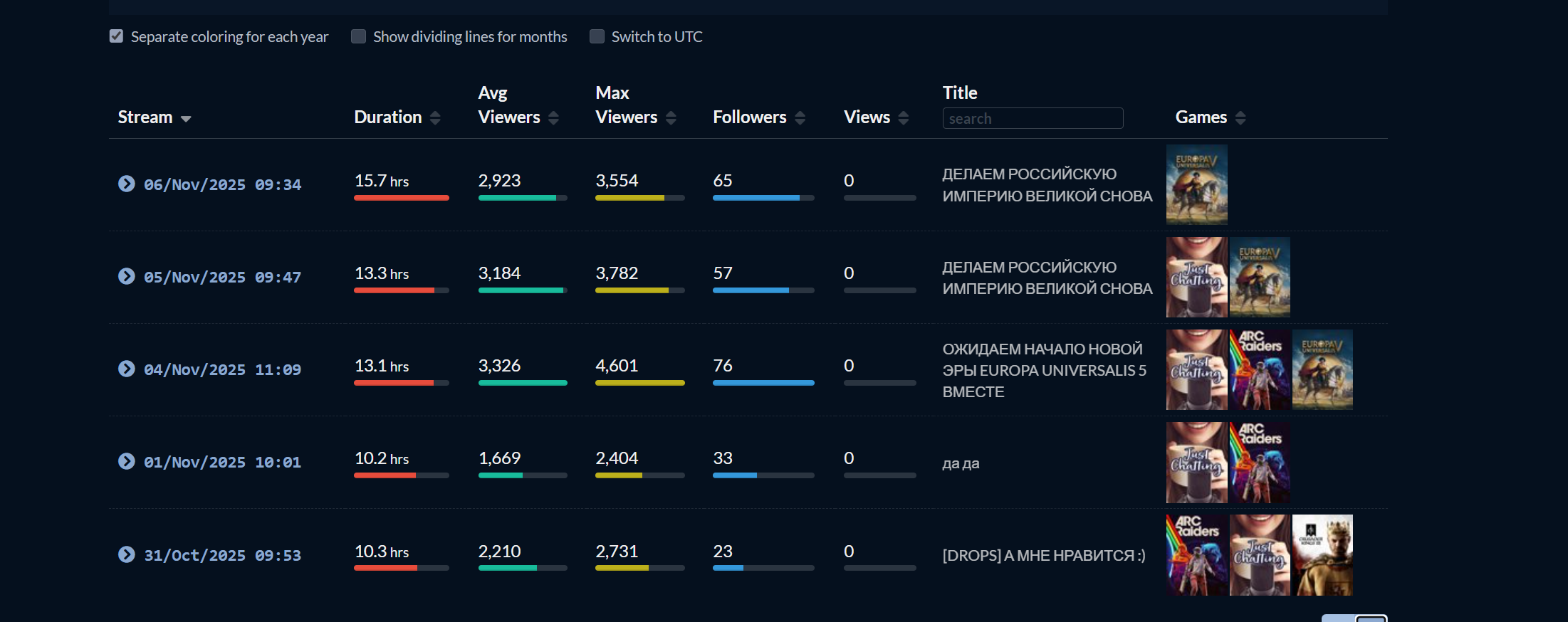Click average viewers value 2,210
Screen dimensions: 1568x622
(499, 552)
